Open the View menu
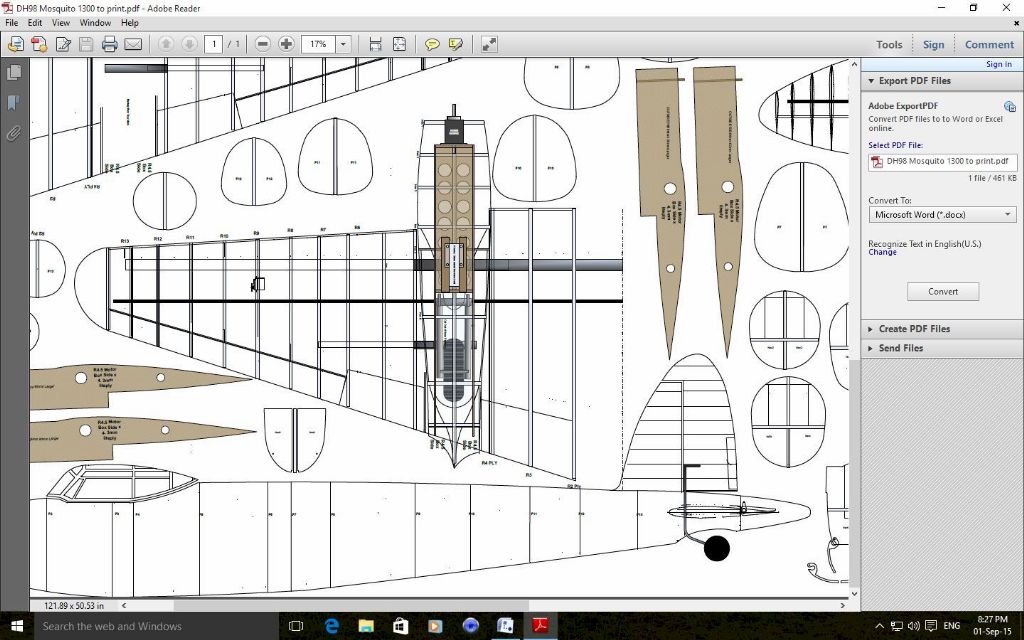 click(x=61, y=23)
